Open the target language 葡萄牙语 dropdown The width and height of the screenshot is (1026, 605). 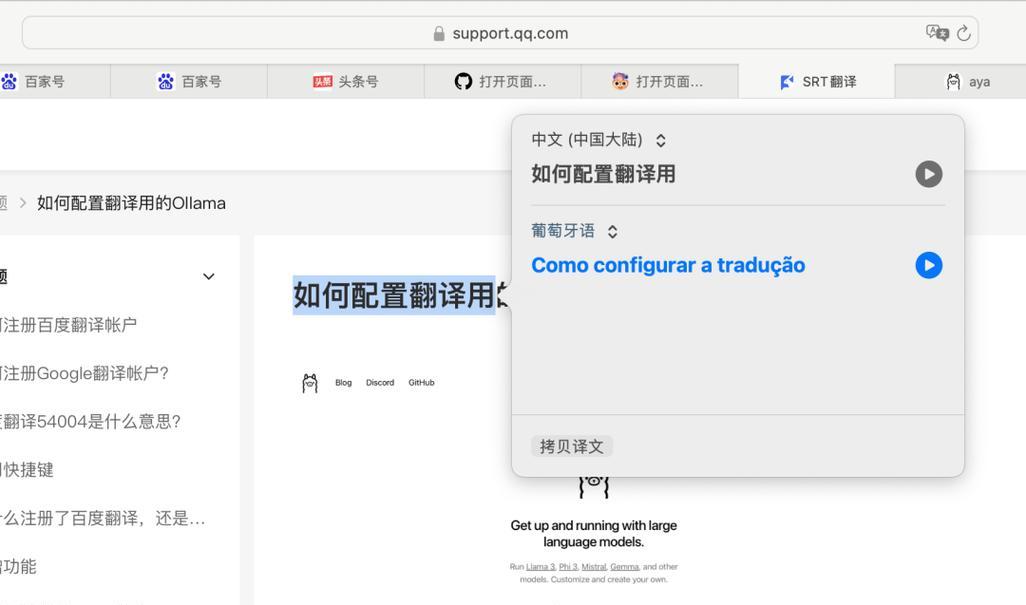575,231
